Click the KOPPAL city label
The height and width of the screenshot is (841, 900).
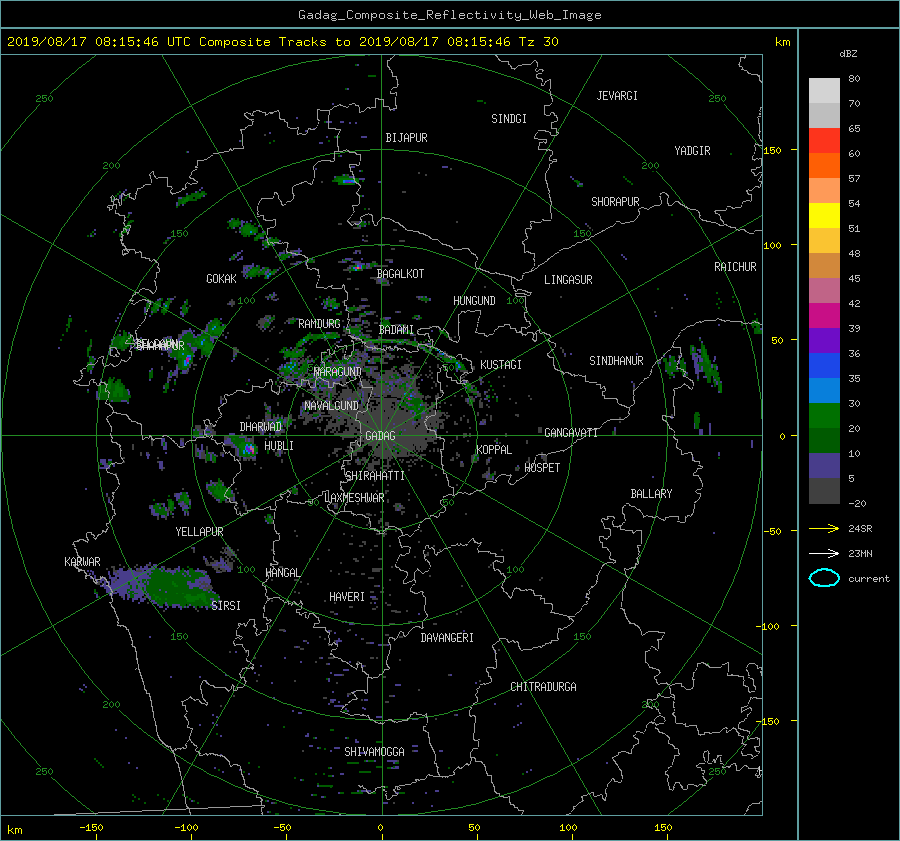pos(494,449)
